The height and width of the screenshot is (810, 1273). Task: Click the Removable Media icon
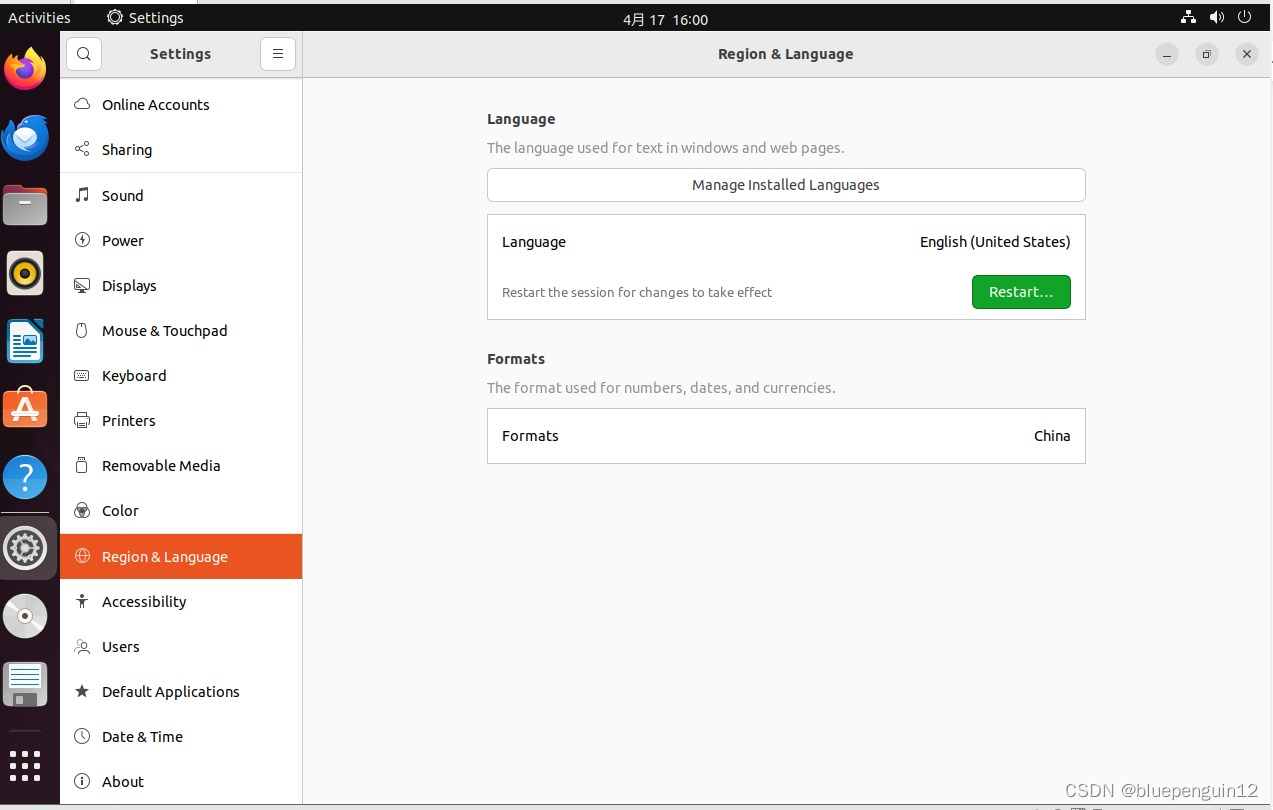tap(82, 465)
